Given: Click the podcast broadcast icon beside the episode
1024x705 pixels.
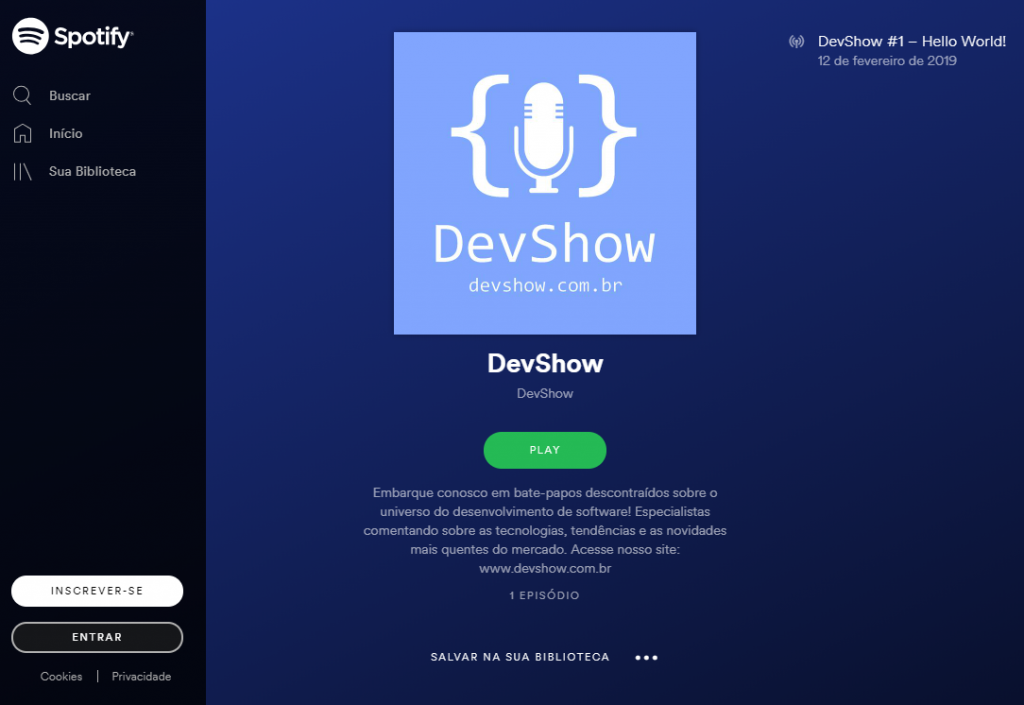Looking at the screenshot, I should coord(796,42).
